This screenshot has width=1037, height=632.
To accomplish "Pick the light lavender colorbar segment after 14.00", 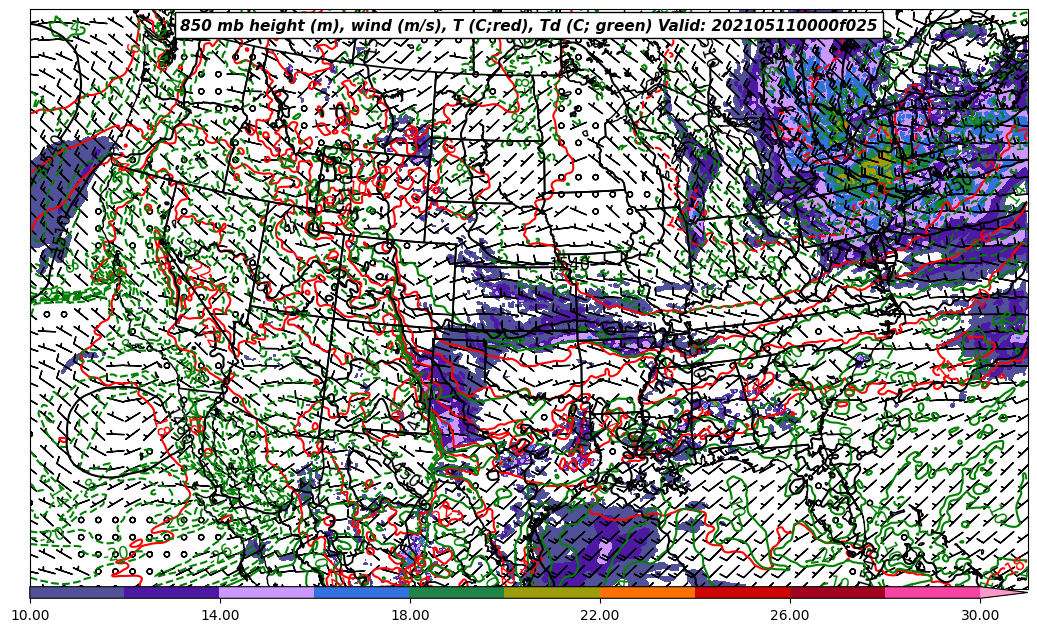I will point(267,592).
